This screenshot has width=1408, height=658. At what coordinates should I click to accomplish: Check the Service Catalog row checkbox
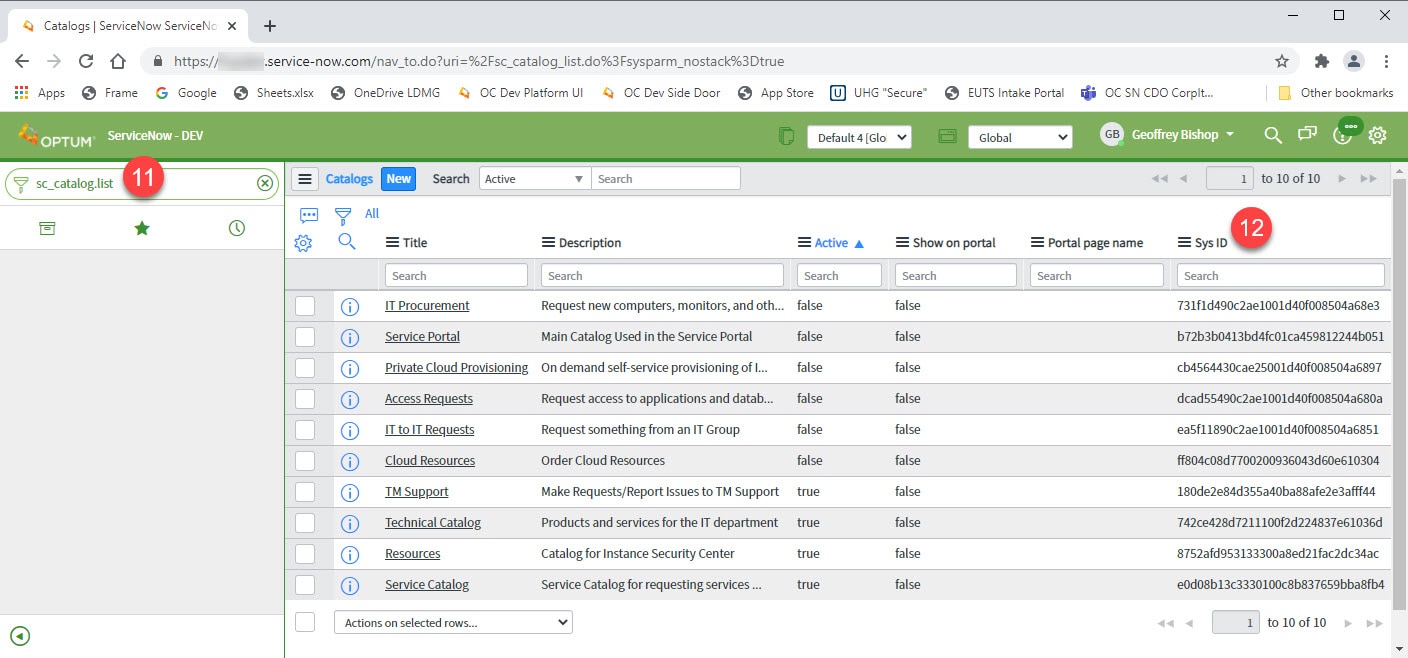tap(305, 584)
